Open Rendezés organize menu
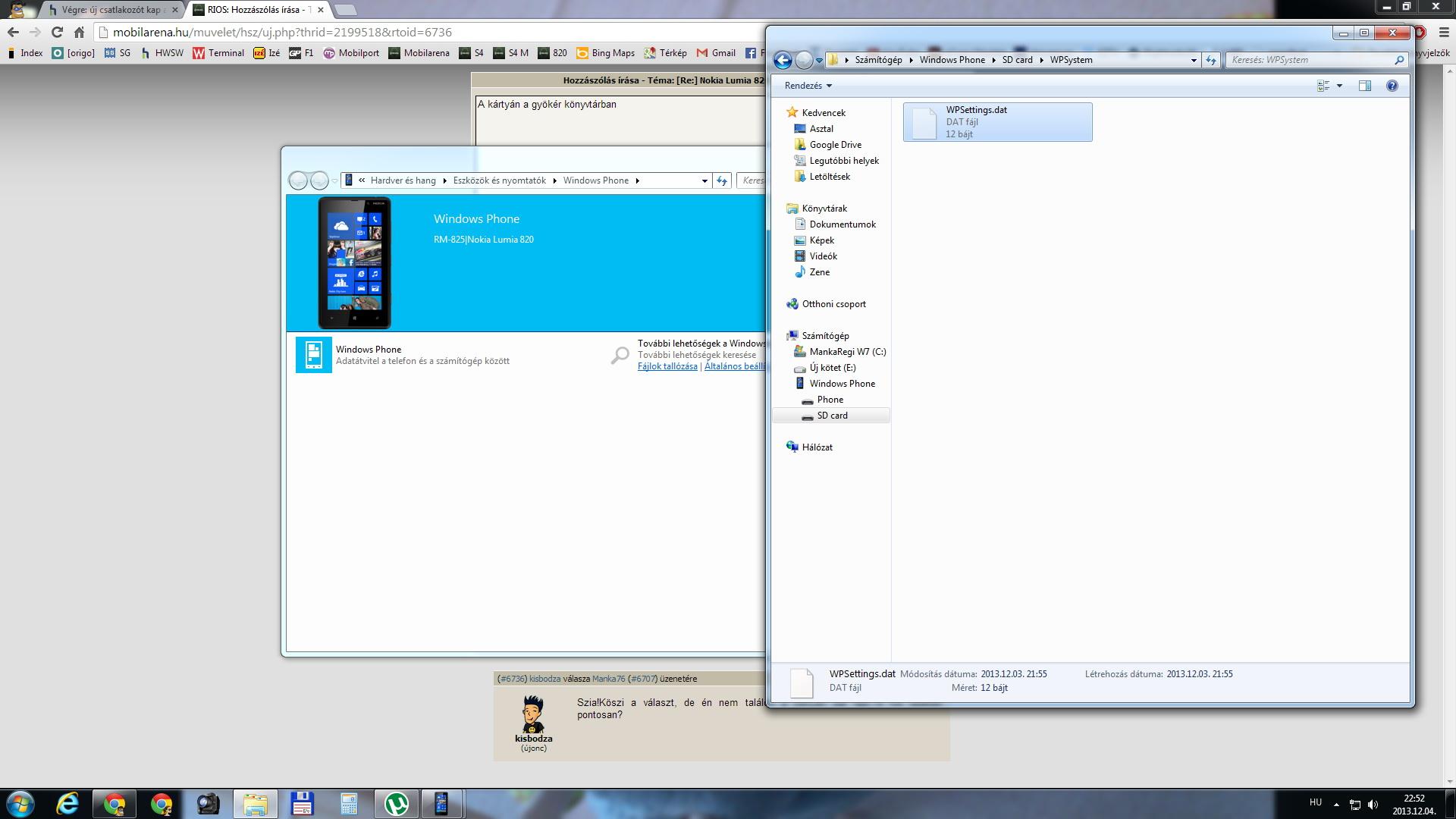 [x=808, y=86]
